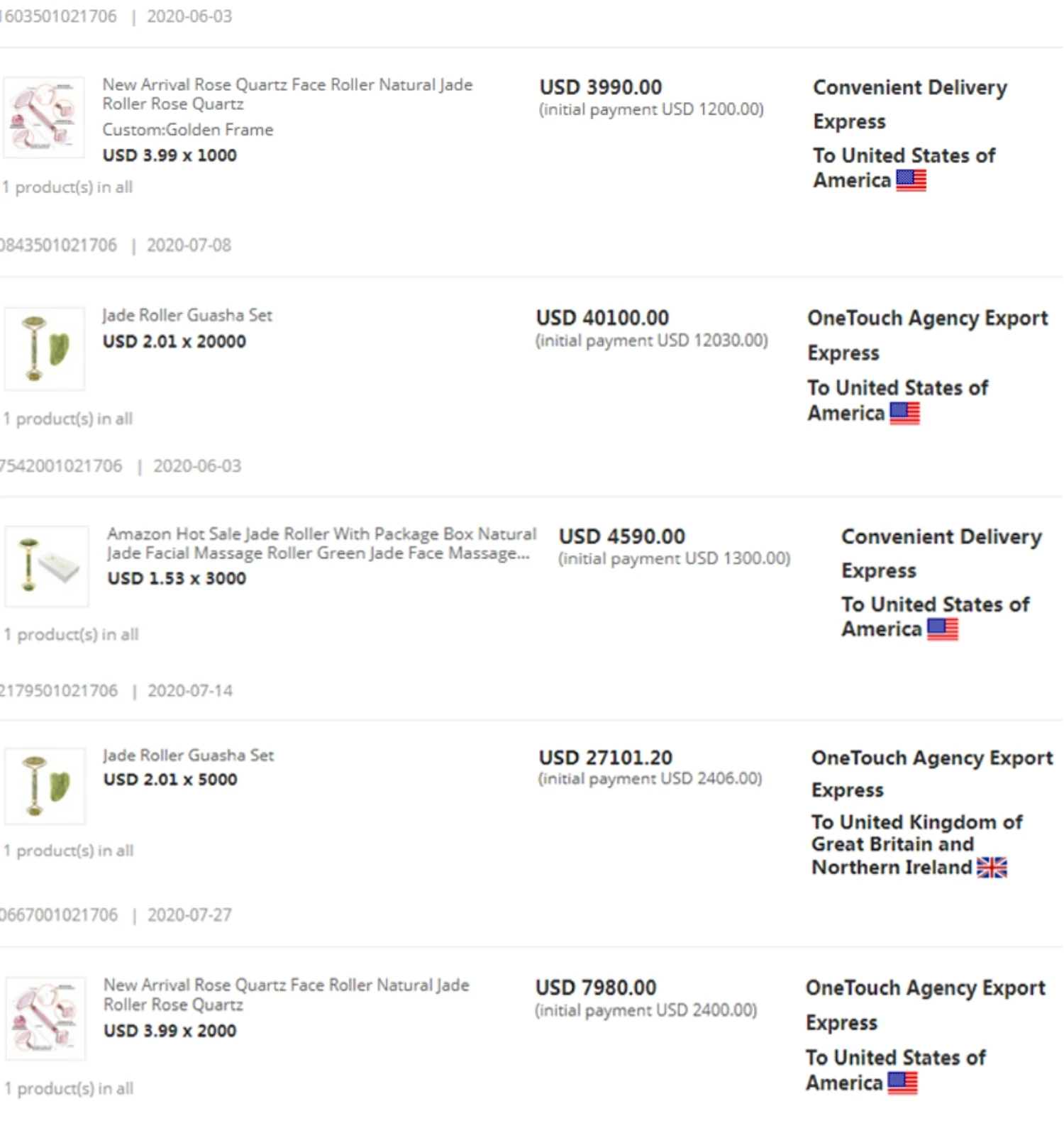Click OneTouch Agency Export on UK order
This screenshot has height=1128, width=1064.
point(931,758)
